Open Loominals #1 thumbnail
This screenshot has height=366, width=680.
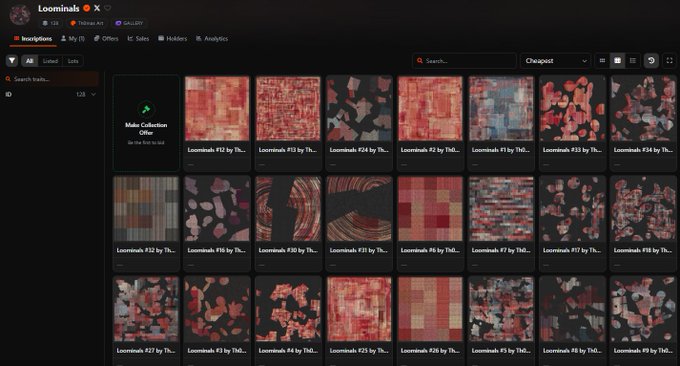coord(501,108)
